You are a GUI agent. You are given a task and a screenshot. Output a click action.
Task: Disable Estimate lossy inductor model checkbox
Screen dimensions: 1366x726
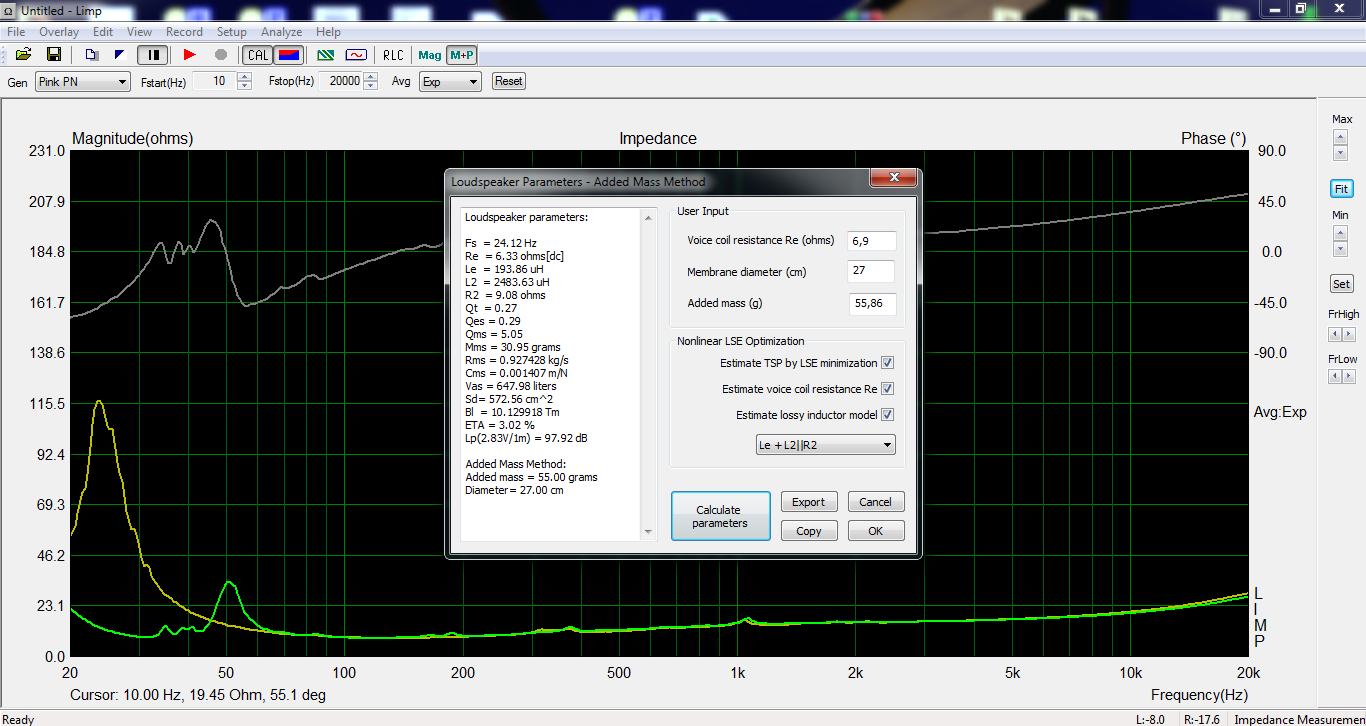point(887,415)
